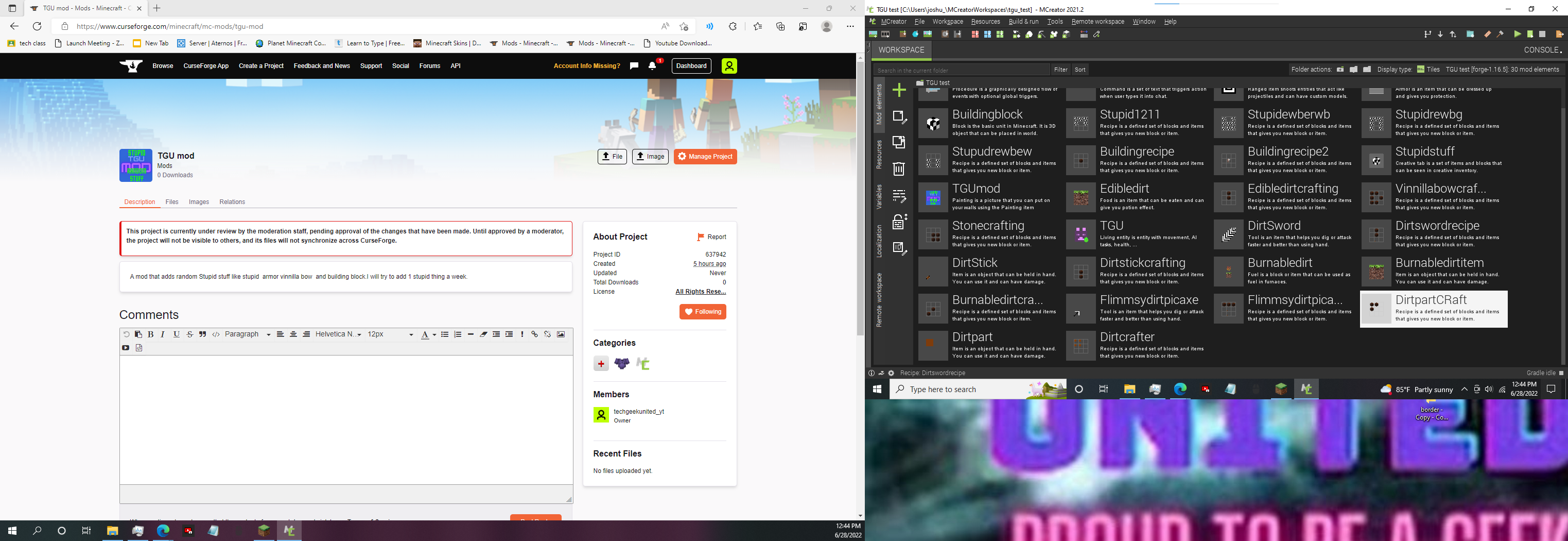Open the Filter dropdown in MCreator workspace
1568x541 pixels.
1060,70
